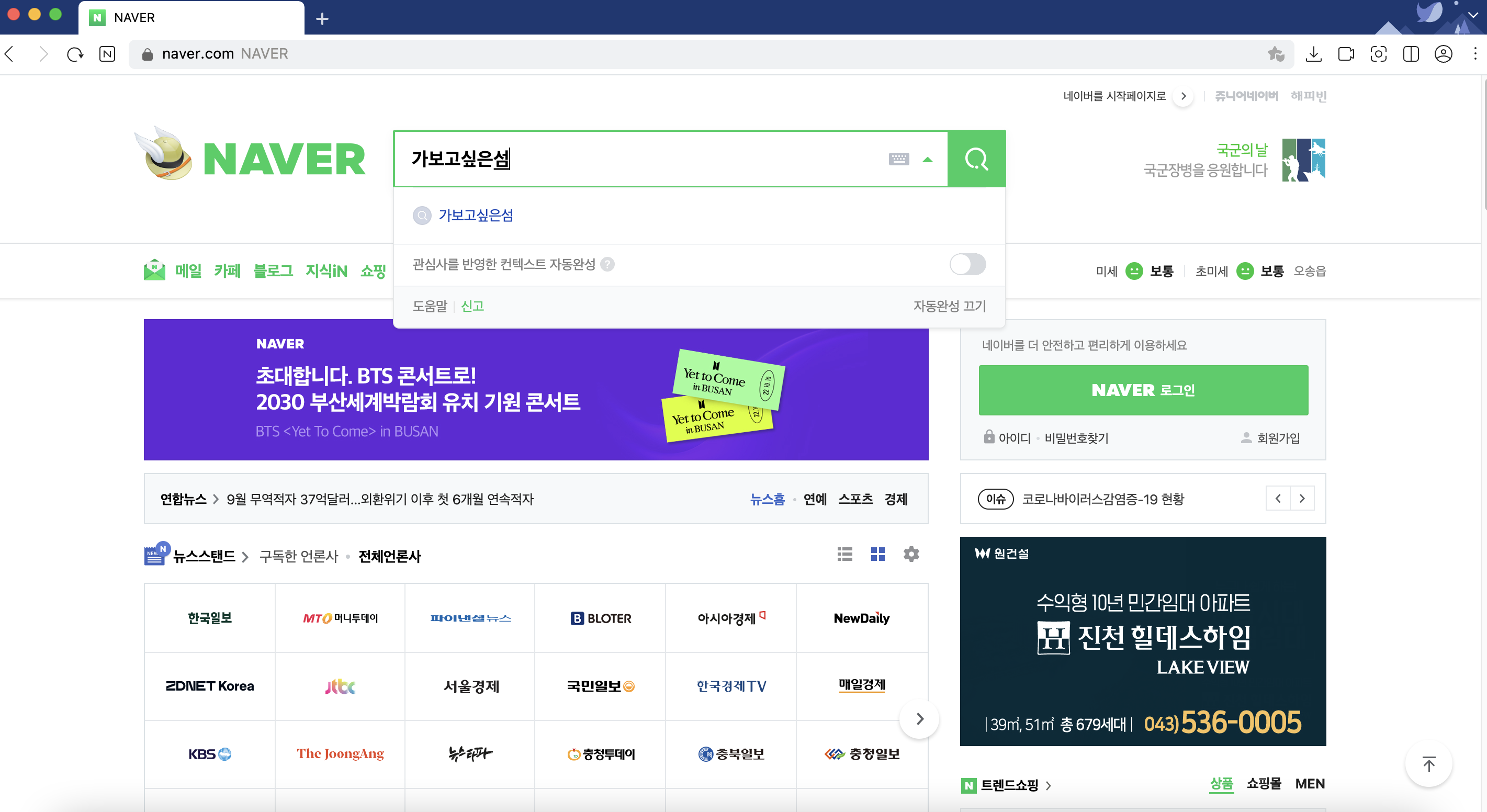Reload the page with refresh icon
The height and width of the screenshot is (812, 1487).
point(75,54)
